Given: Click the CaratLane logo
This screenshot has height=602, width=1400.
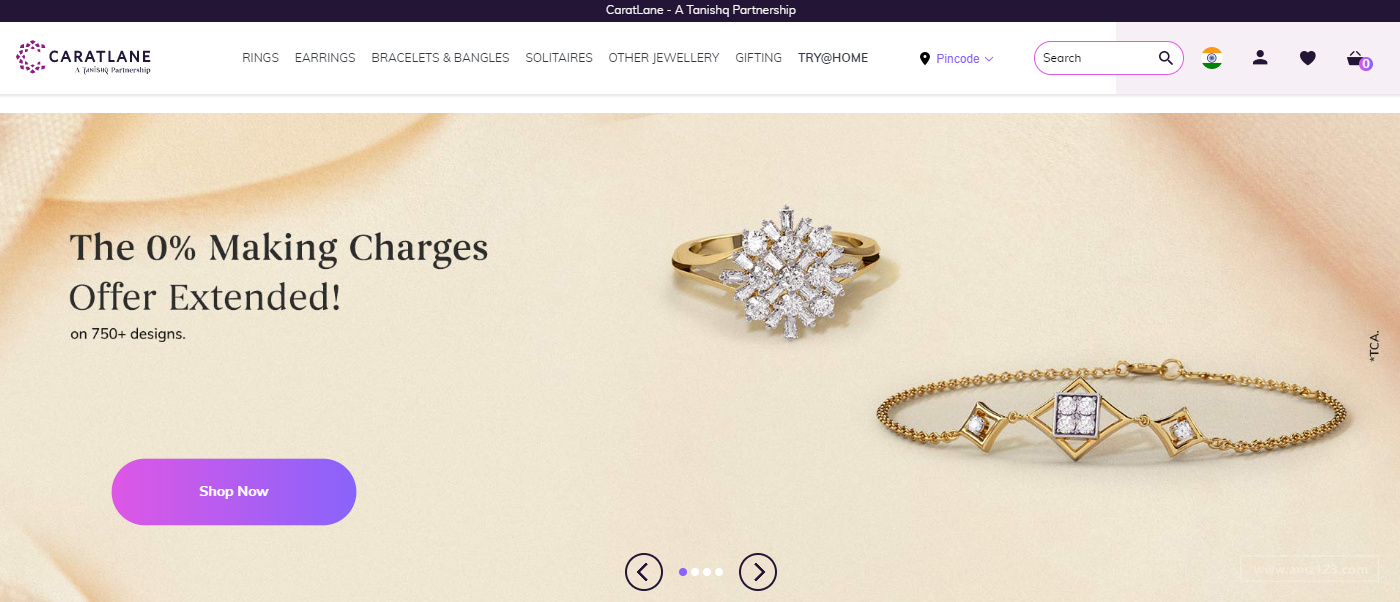Looking at the screenshot, I should pos(84,58).
